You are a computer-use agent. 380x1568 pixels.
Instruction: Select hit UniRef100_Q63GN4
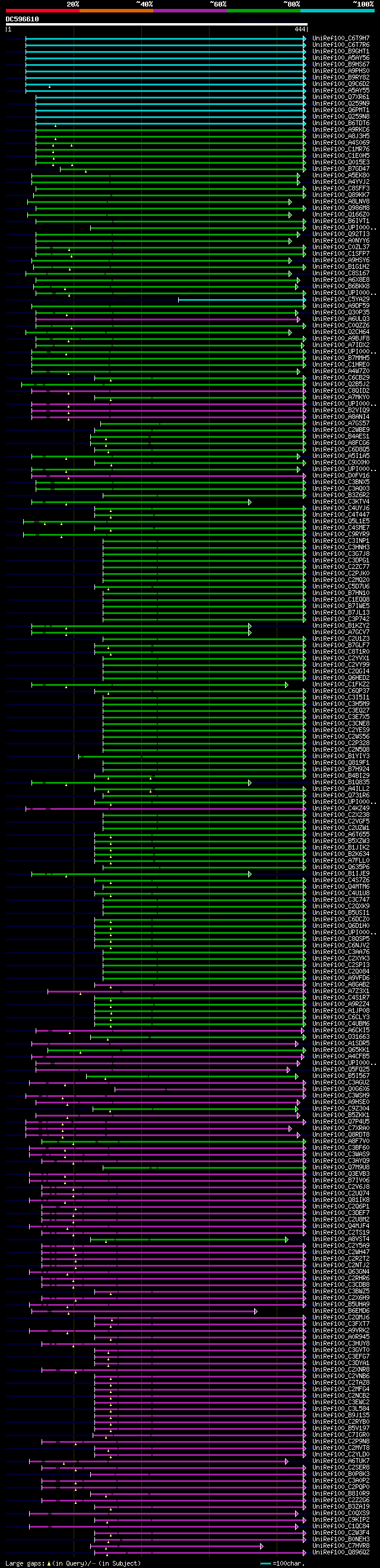(340, 1271)
